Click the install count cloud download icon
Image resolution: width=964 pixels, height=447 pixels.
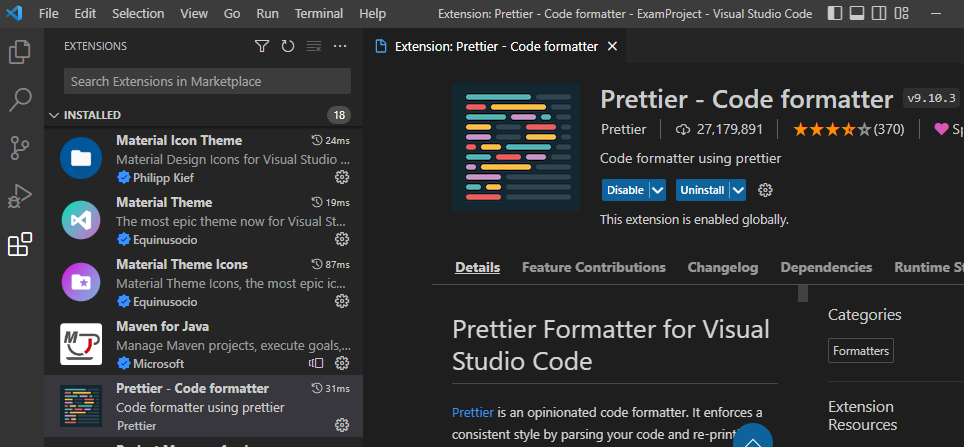(682, 129)
